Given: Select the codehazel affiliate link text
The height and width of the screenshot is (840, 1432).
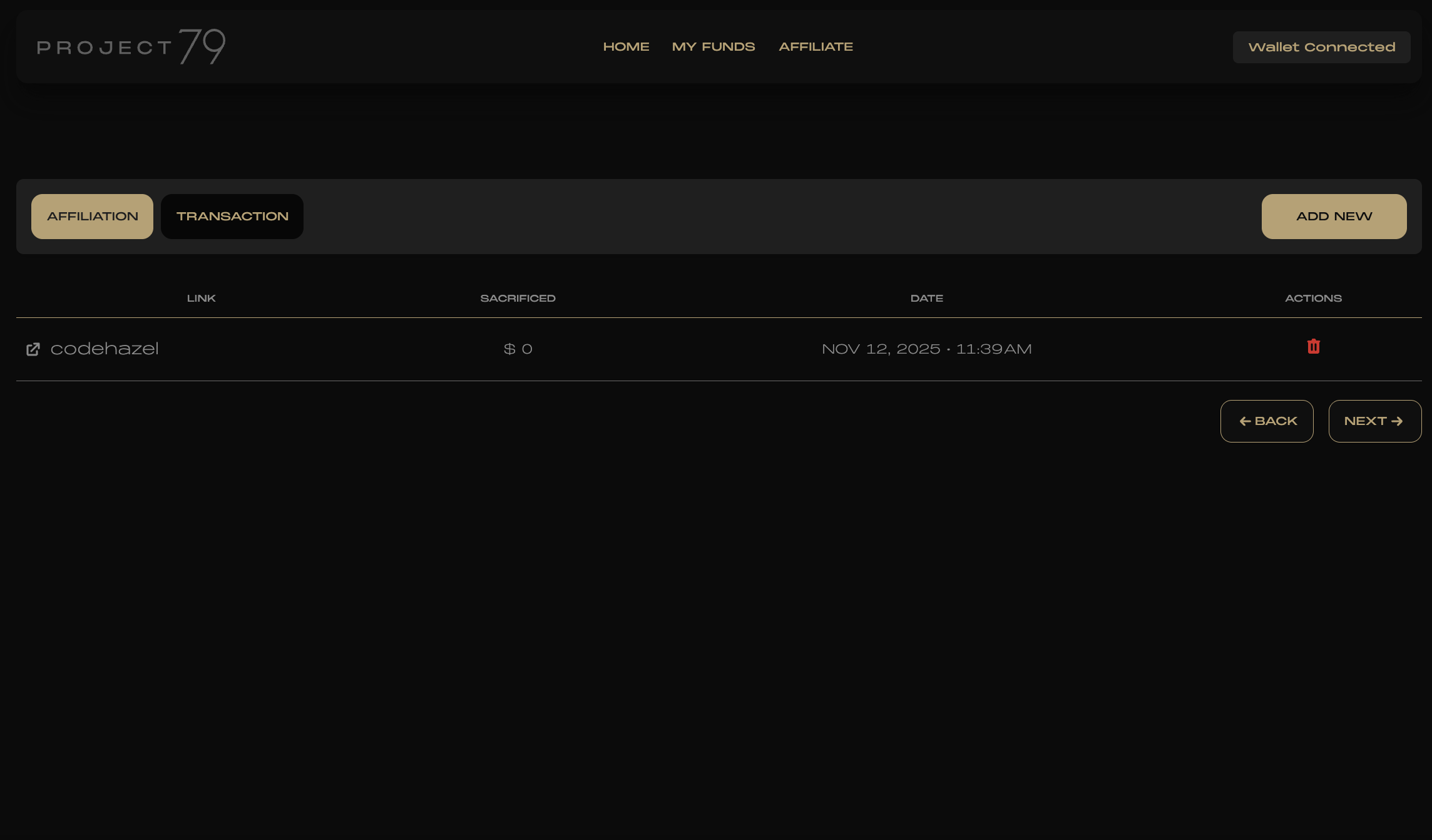Looking at the screenshot, I should pyautogui.click(x=105, y=349).
